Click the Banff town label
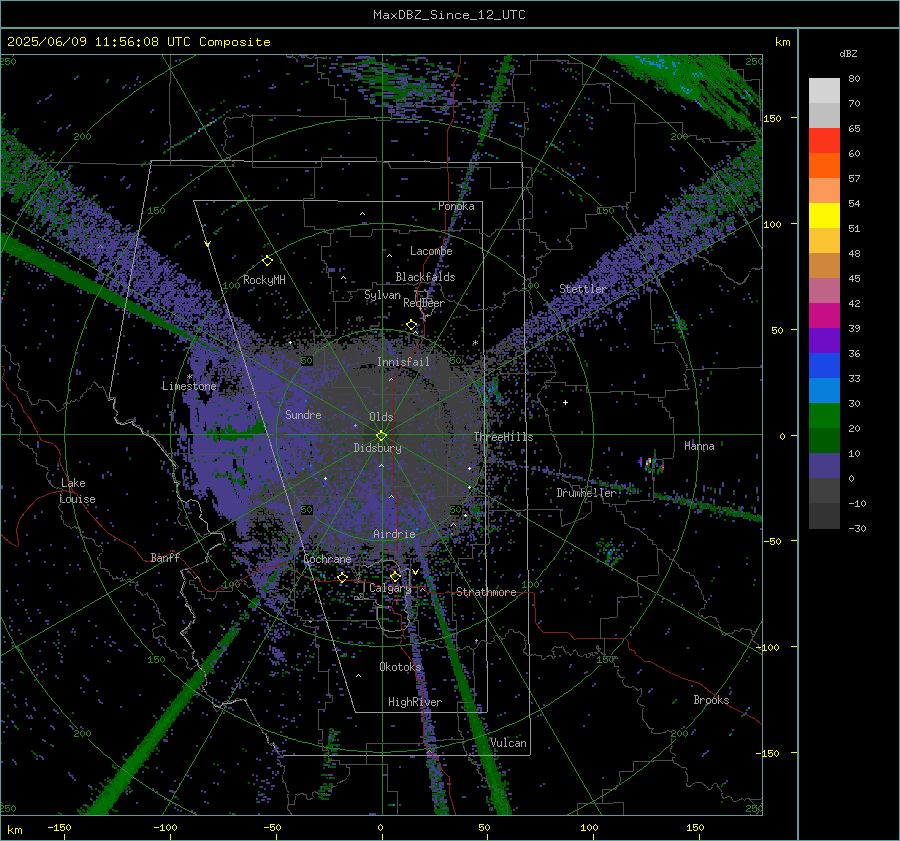900x841 pixels. click(165, 557)
